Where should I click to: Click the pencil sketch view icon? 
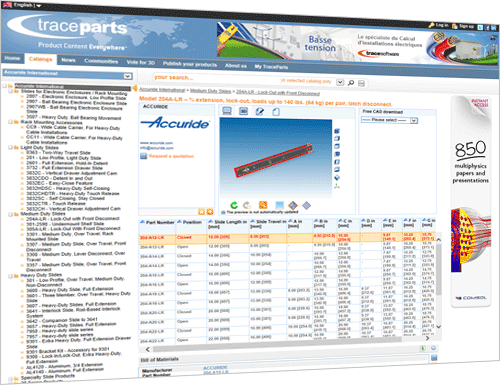pos(260,111)
